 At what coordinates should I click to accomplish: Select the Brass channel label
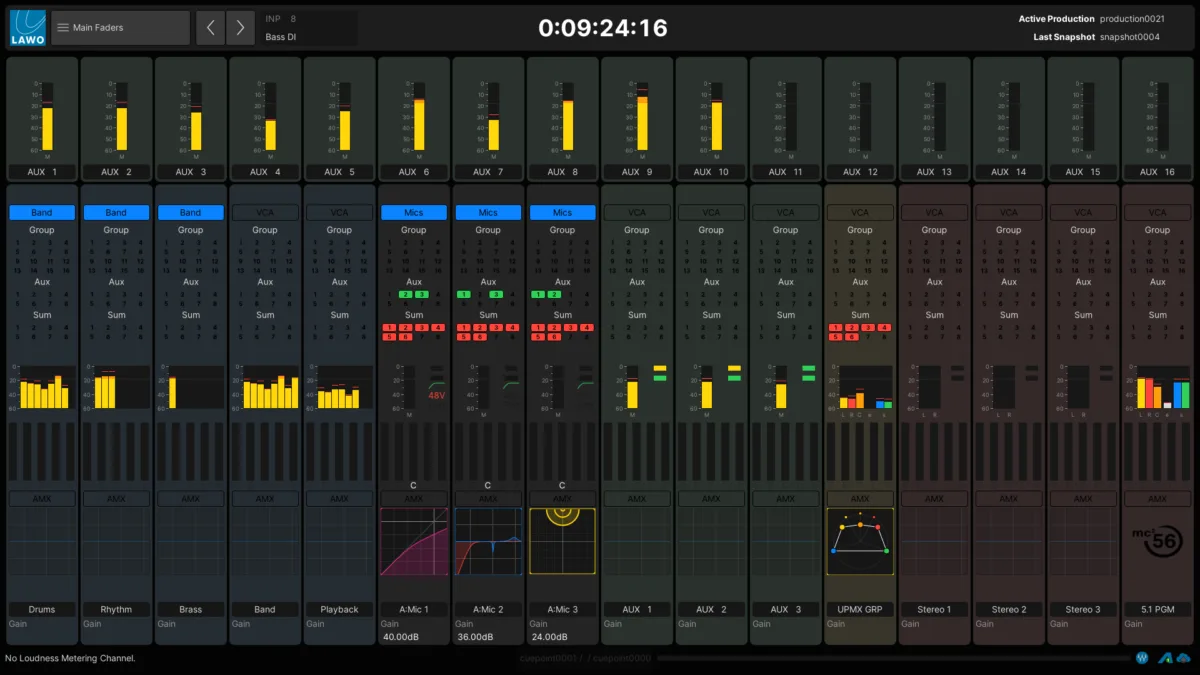190,609
